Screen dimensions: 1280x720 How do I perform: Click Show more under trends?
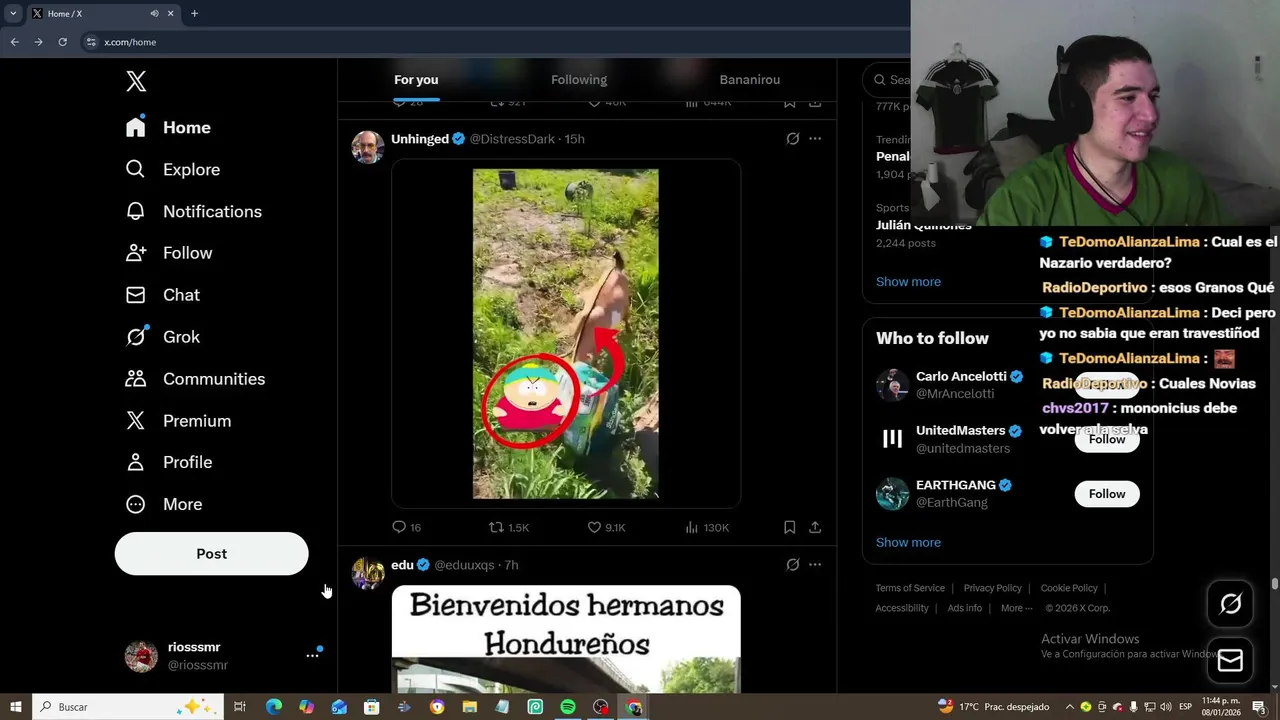[908, 282]
